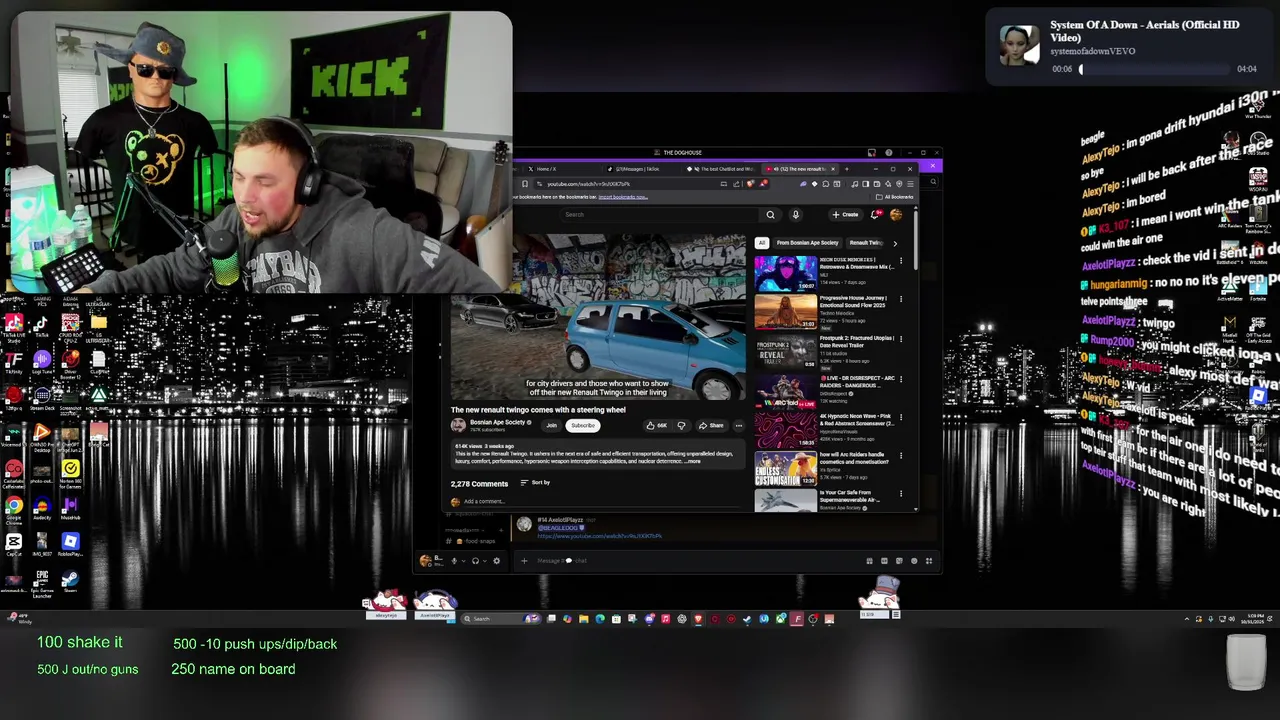1280x720 pixels.
Task: Click the browser address bar URL
Action: click(588, 184)
